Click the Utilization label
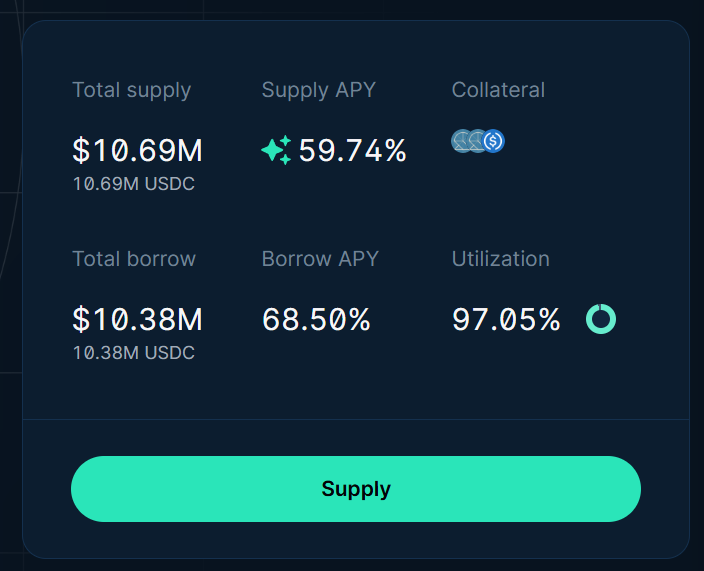This screenshot has width=704, height=571. pyautogui.click(x=500, y=259)
